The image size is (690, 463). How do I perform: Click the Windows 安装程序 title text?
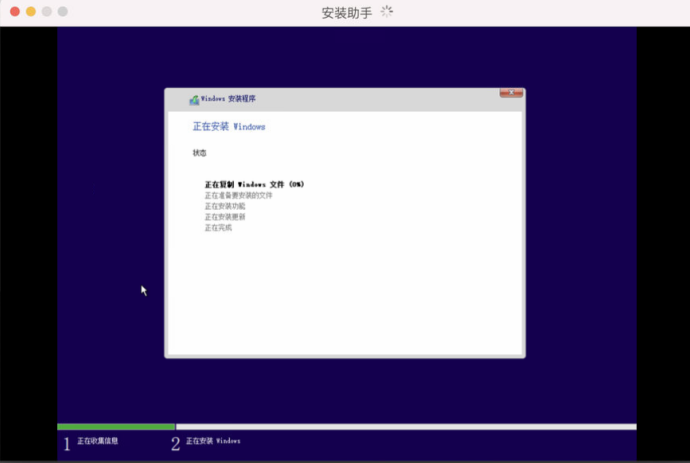click(228, 99)
